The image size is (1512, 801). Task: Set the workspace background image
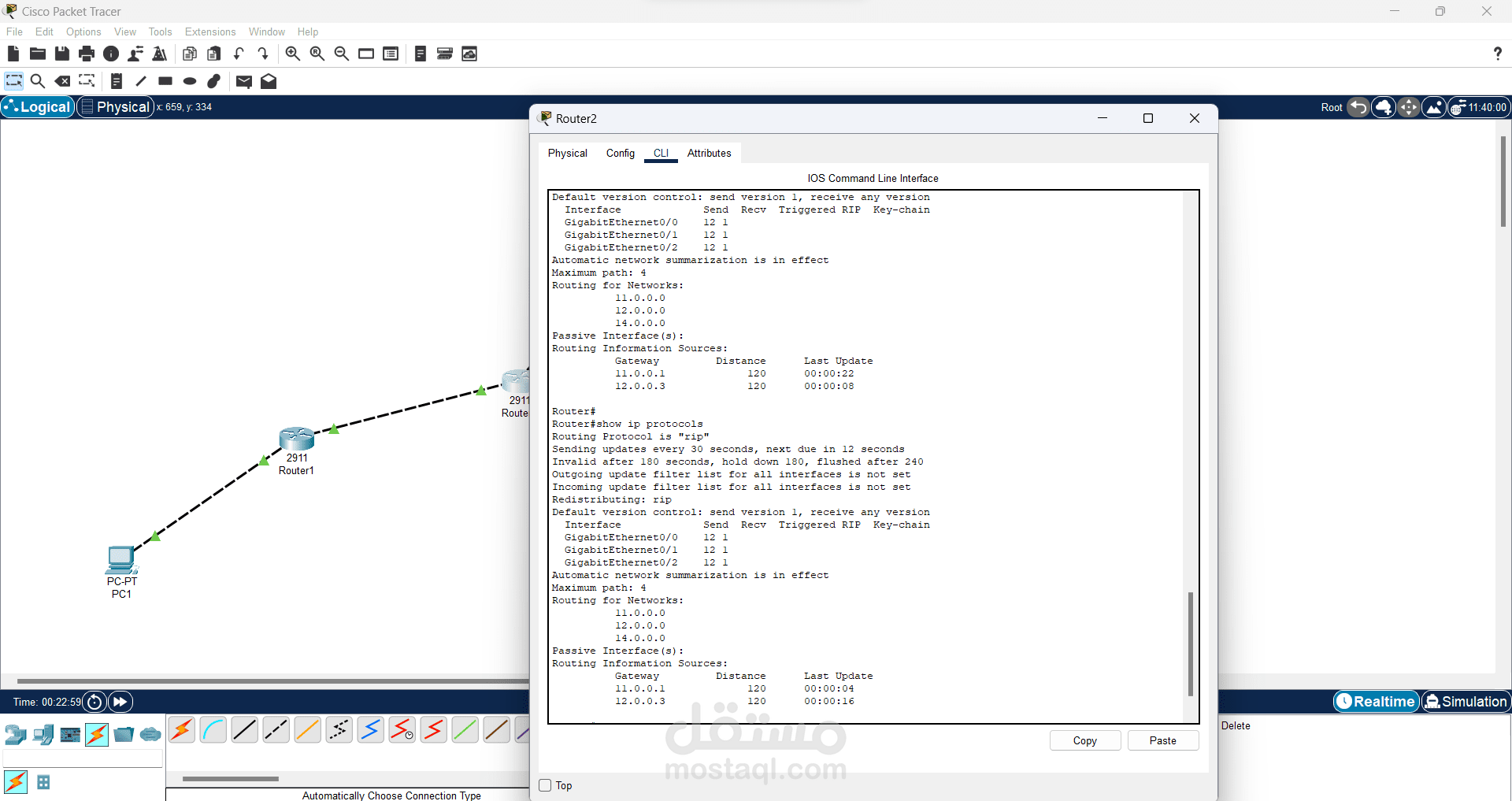(x=1434, y=107)
